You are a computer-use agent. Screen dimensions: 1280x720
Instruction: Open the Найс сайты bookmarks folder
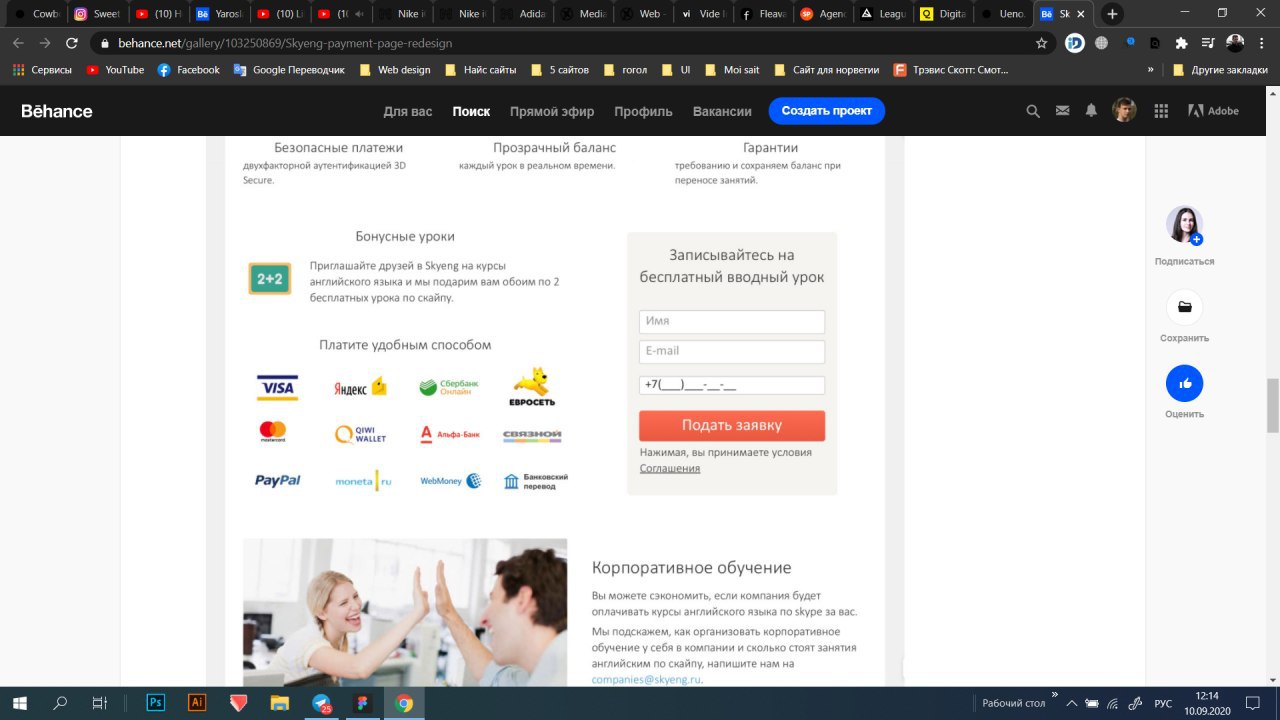tap(480, 70)
